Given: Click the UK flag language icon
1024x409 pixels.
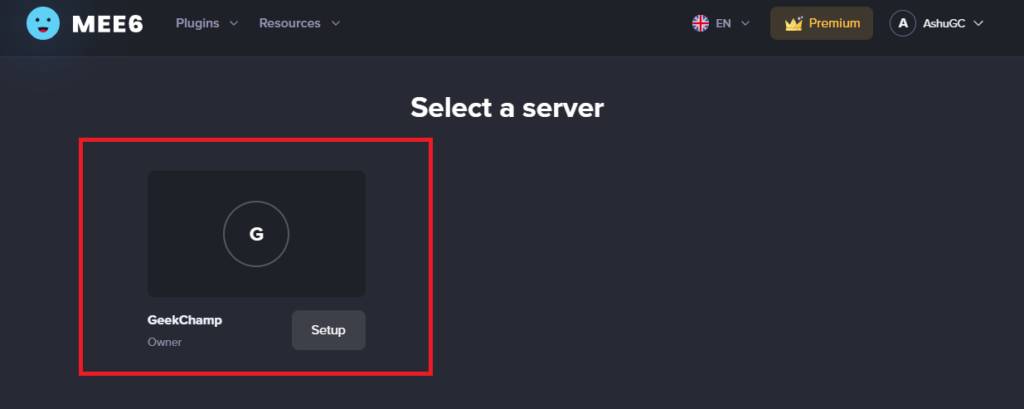Looking at the screenshot, I should click(x=700, y=23).
